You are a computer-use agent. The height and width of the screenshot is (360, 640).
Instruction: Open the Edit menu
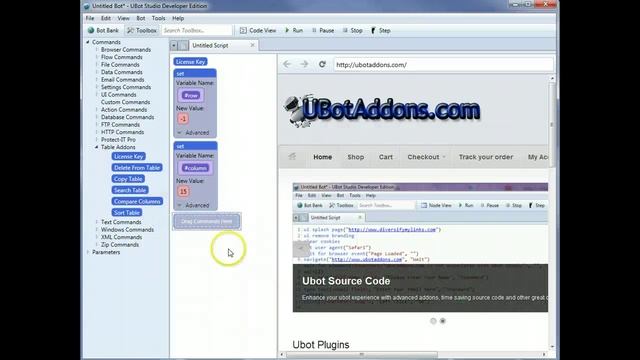click(106, 18)
